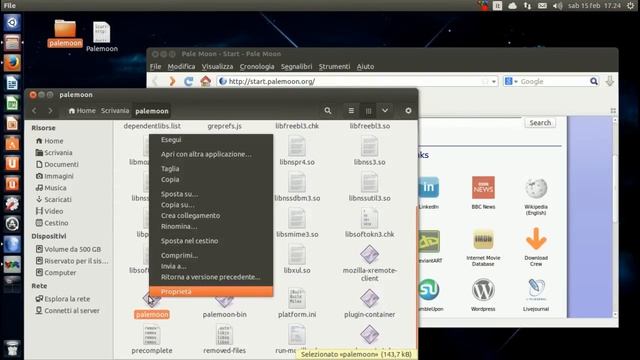Go forward in file manager navigation

coord(50,111)
